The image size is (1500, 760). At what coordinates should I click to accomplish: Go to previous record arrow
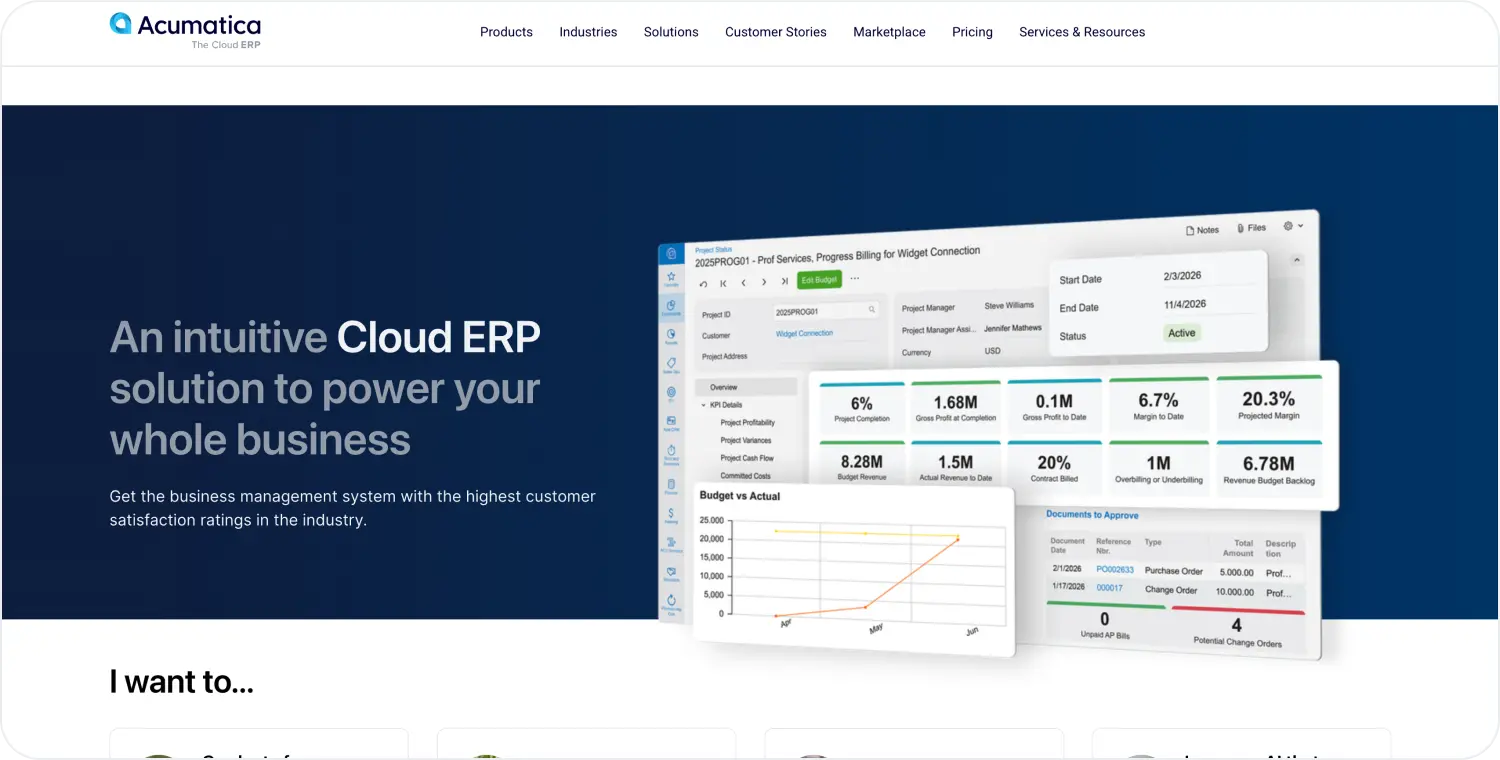click(743, 282)
